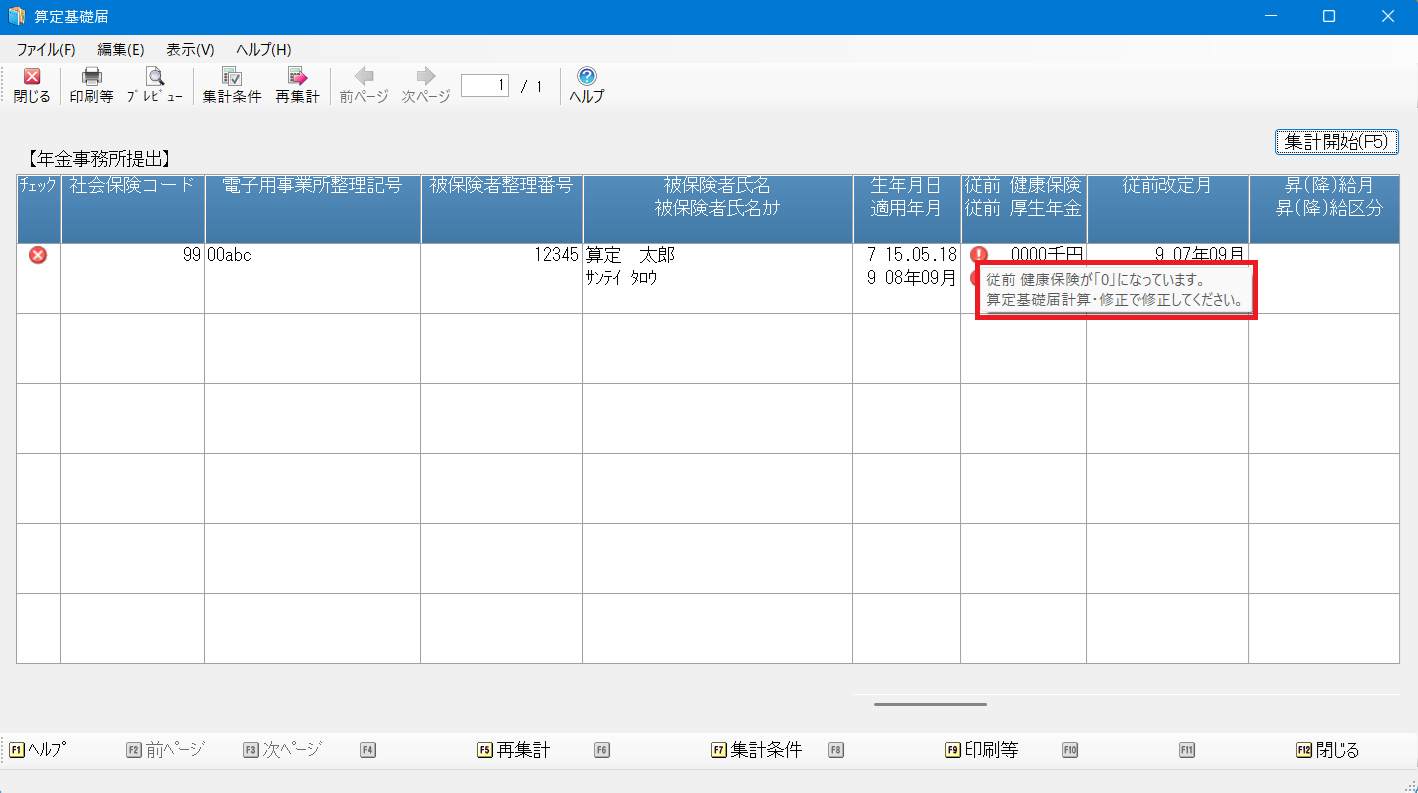Click the 前ページ arrow icon
This screenshot has height=793, width=1418.
pyautogui.click(x=364, y=76)
